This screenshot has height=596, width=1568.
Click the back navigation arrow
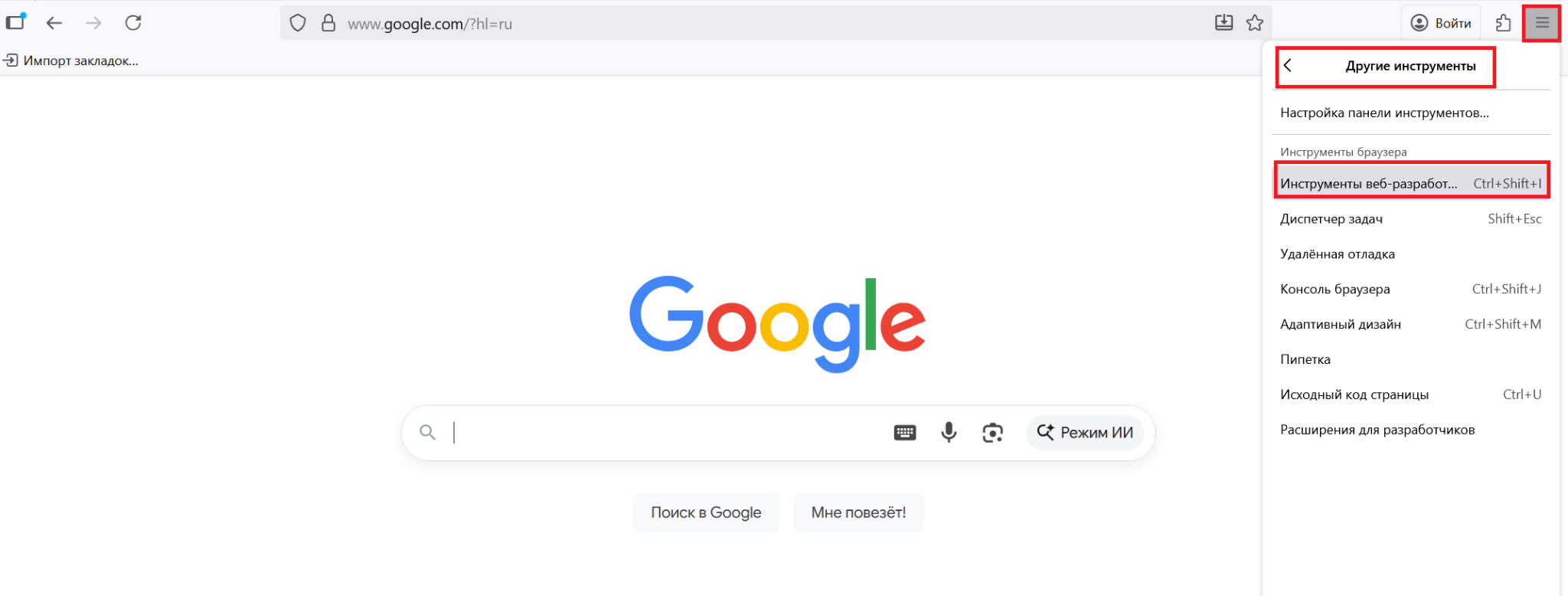click(54, 23)
